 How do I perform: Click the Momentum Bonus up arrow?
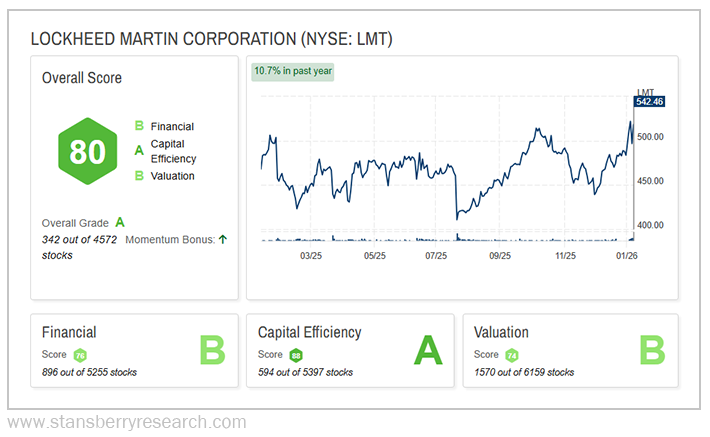click(222, 239)
